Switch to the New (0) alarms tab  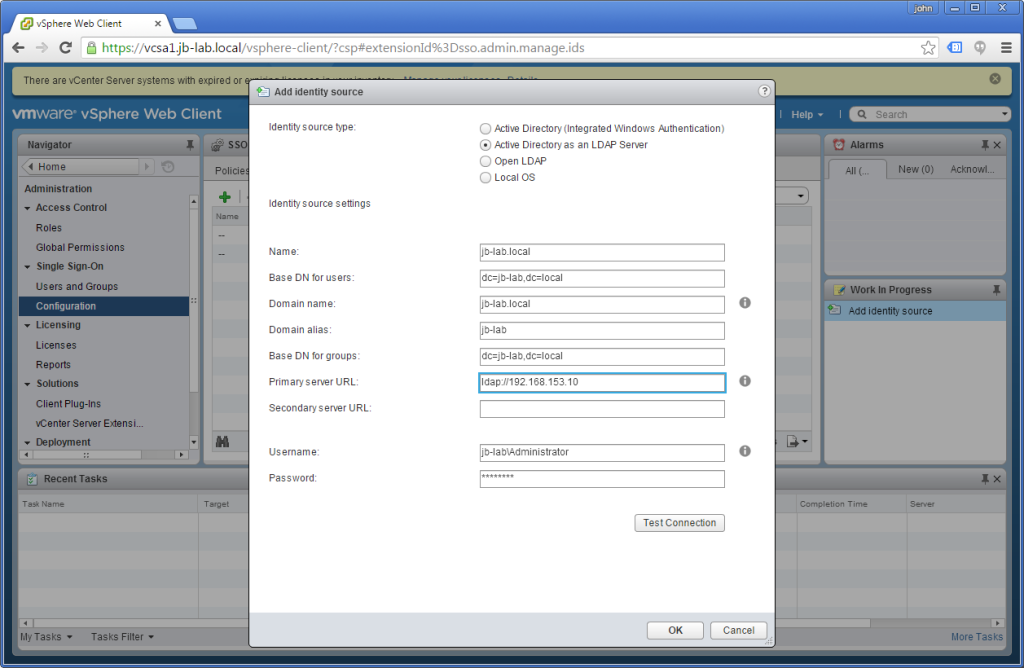(x=916, y=169)
